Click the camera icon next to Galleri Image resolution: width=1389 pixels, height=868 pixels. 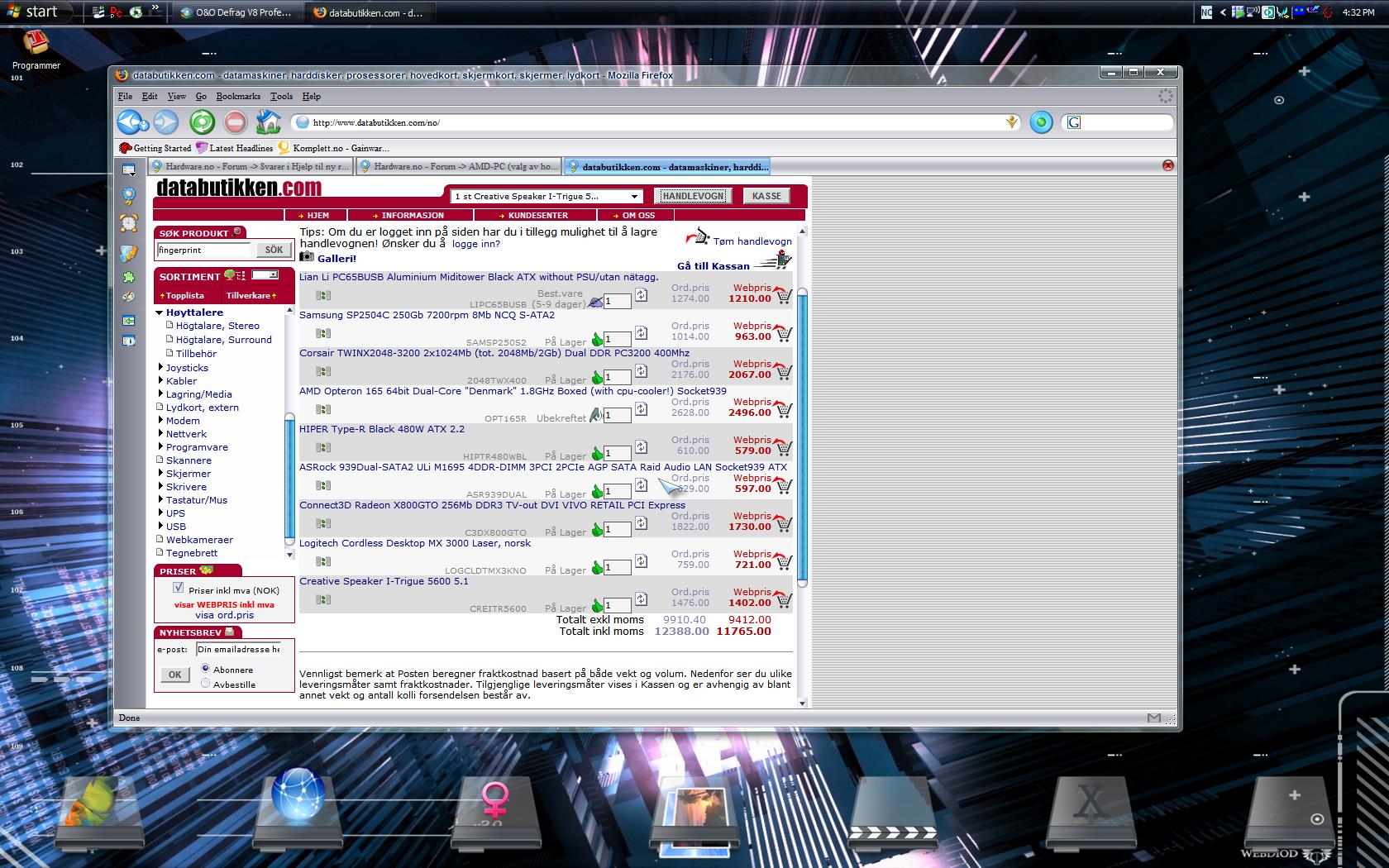307,257
